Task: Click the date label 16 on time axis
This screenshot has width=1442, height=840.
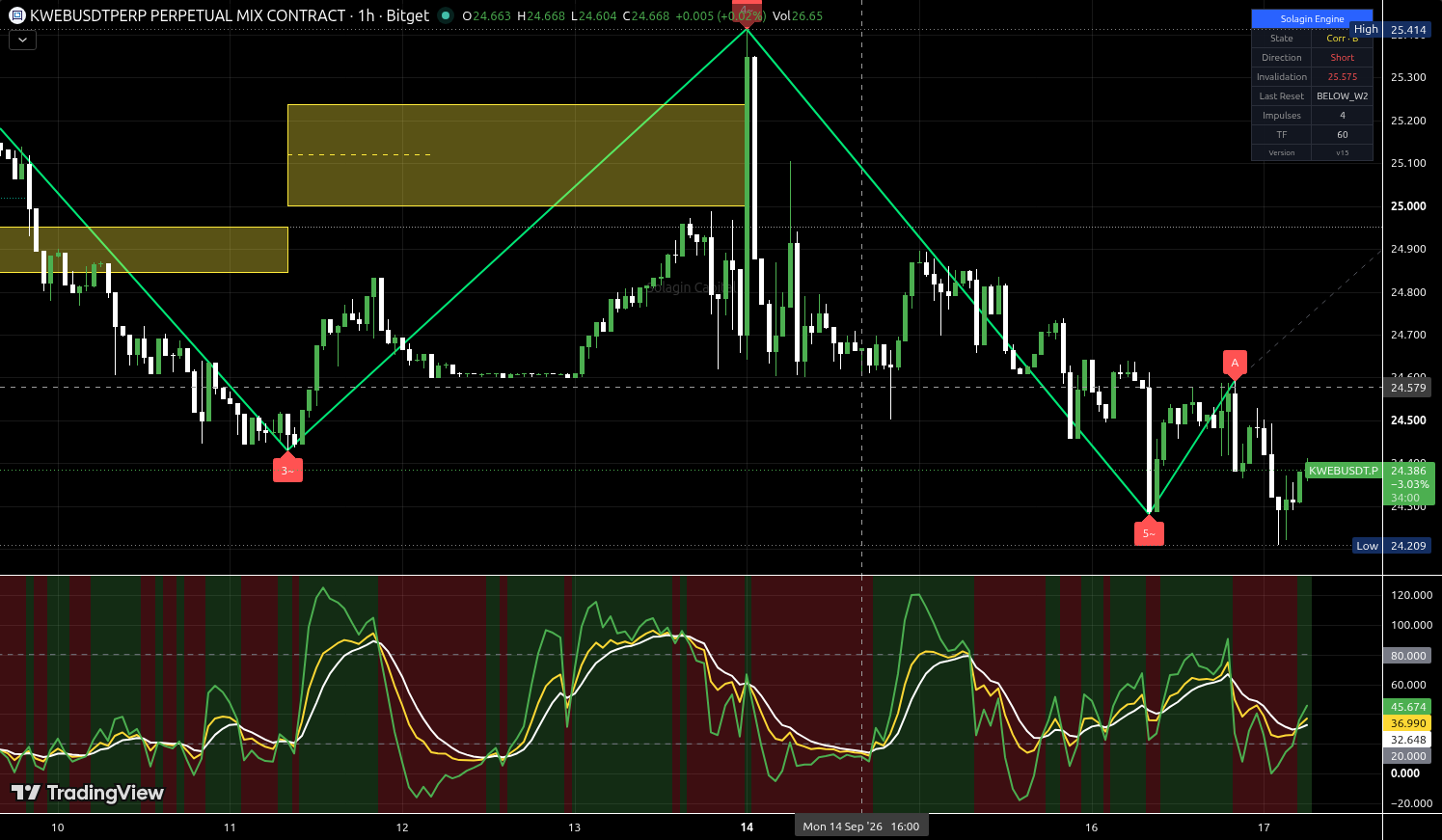Action: [1091, 827]
